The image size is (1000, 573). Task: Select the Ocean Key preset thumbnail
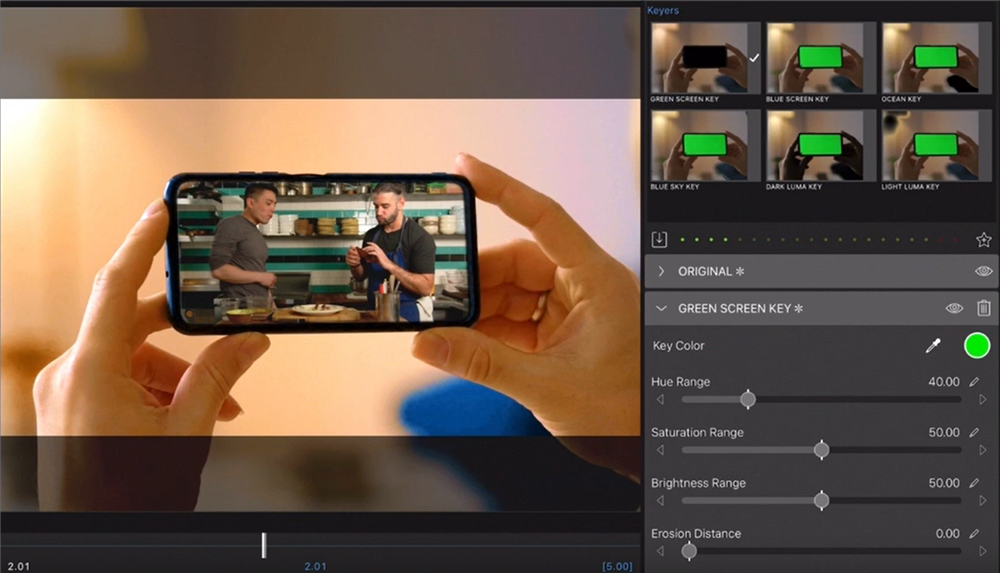click(x=934, y=58)
